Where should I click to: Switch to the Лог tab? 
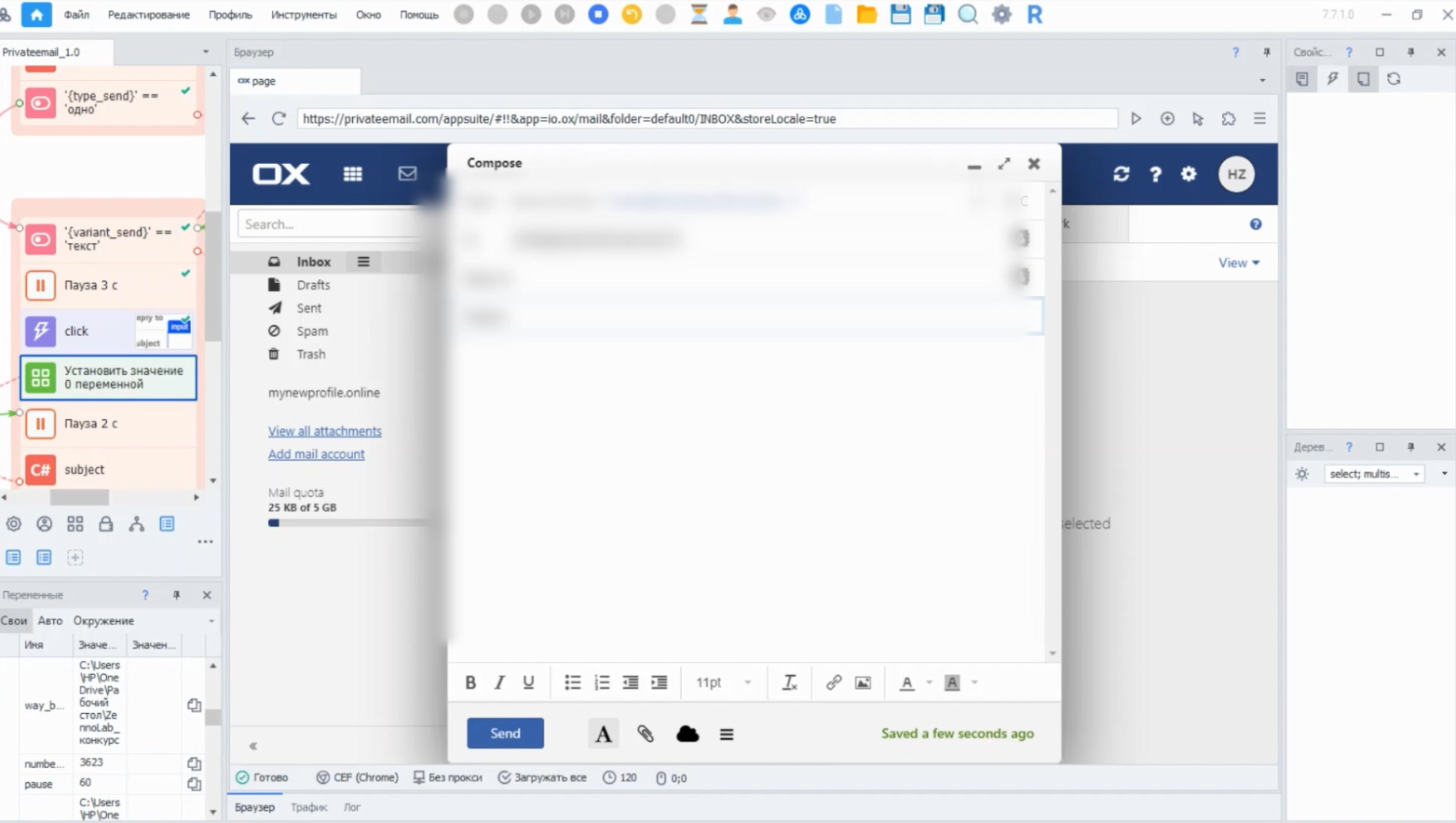[352, 807]
